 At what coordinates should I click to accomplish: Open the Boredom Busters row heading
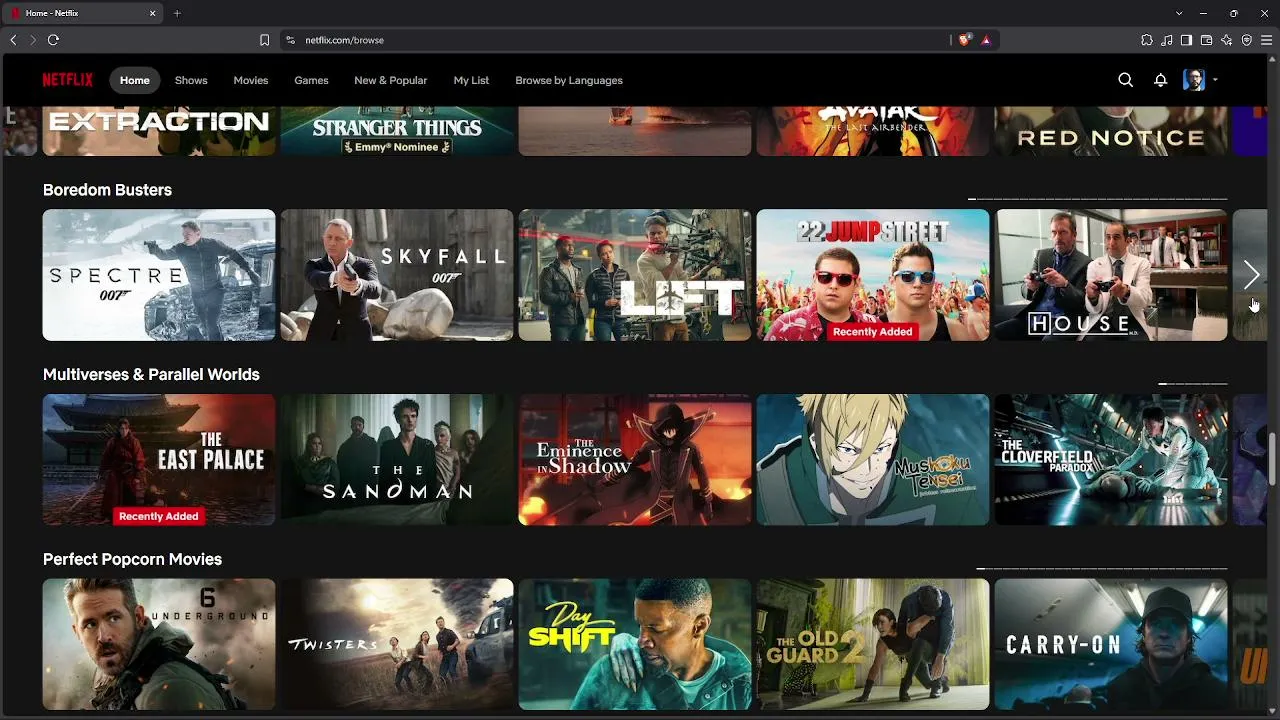(107, 190)
